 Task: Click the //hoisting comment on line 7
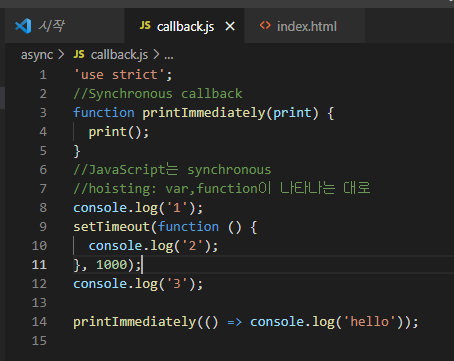[222, 189]
